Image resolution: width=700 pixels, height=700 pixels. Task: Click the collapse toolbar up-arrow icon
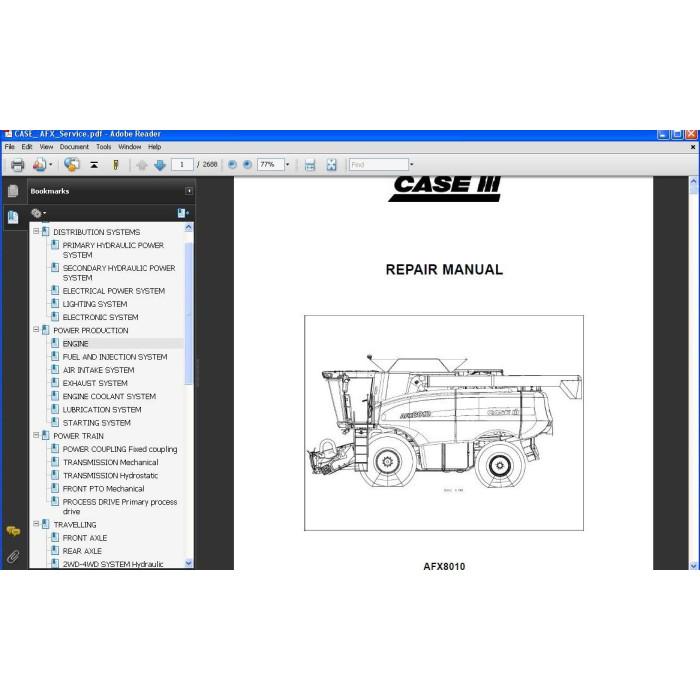[94, 165]
